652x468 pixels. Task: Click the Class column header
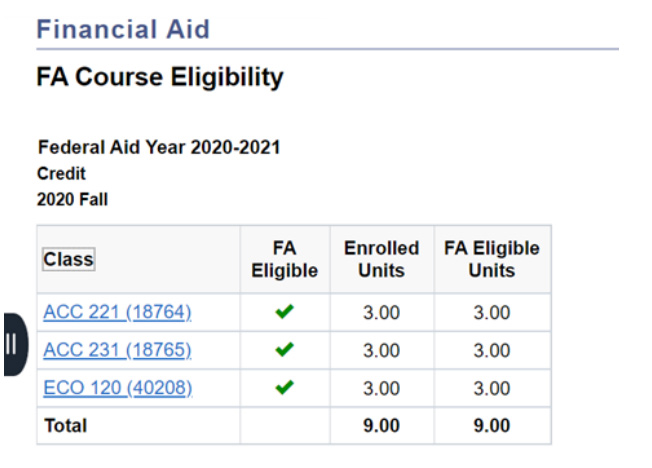tap(68, 260)
